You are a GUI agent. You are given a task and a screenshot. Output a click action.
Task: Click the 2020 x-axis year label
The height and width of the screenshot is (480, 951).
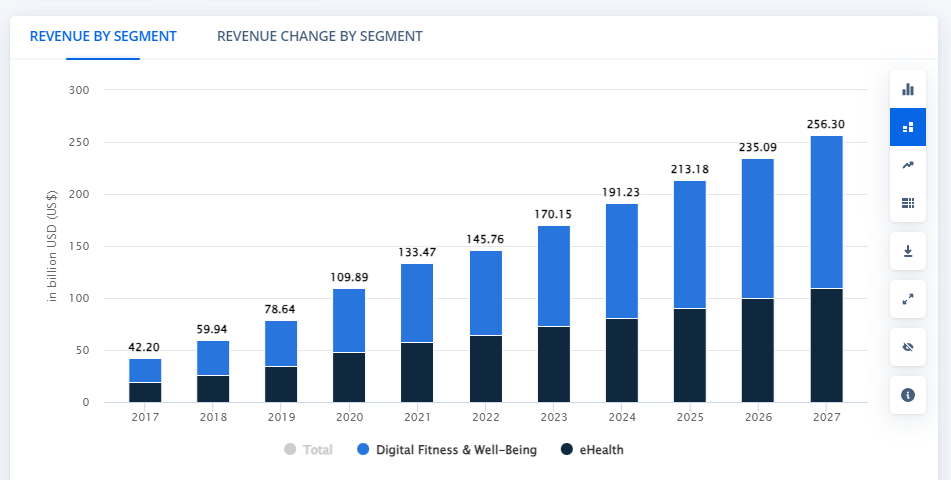(349, 417)
